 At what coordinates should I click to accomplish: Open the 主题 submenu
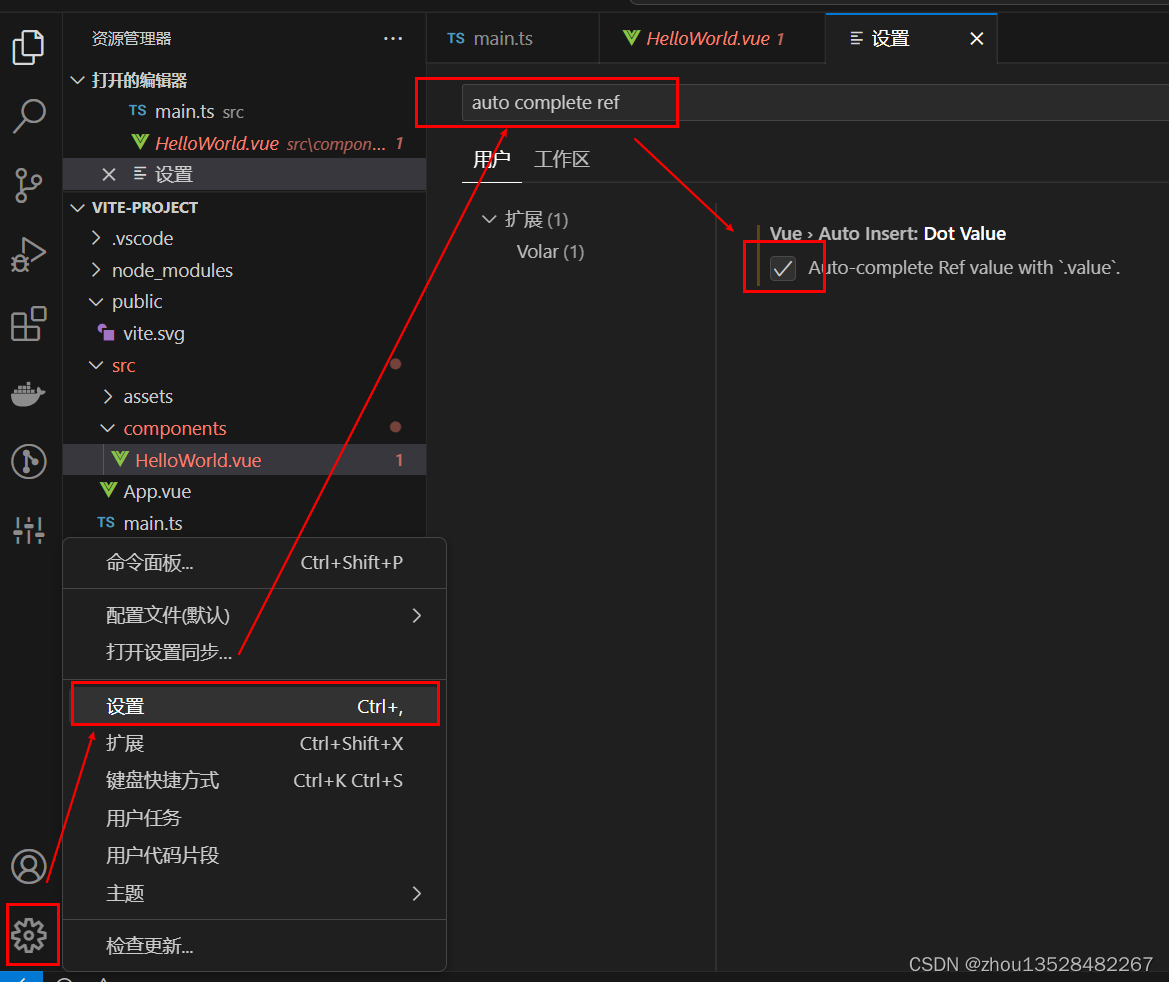[124, 893]
